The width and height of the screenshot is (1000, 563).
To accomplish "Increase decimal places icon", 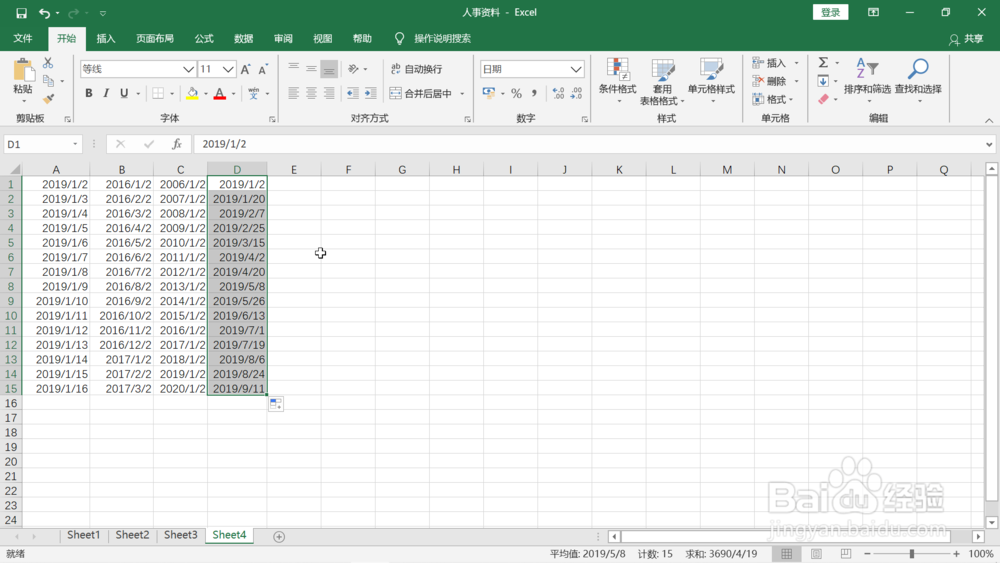I will [558, 94].
